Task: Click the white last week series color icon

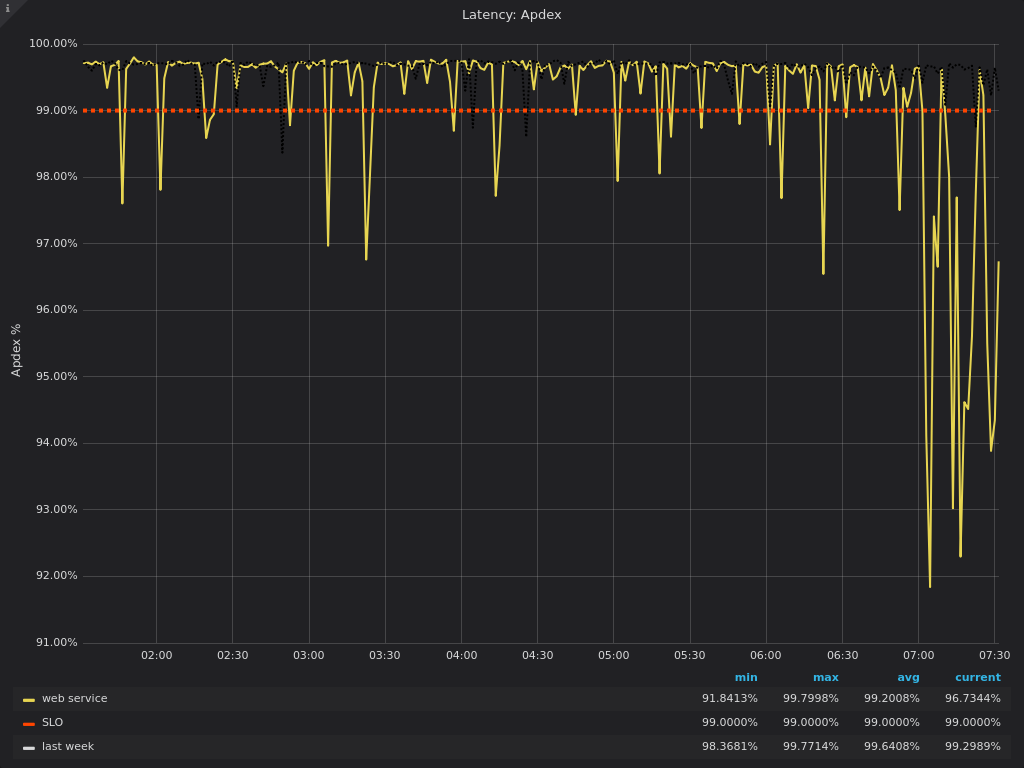Action: click(x=29, y=748)
